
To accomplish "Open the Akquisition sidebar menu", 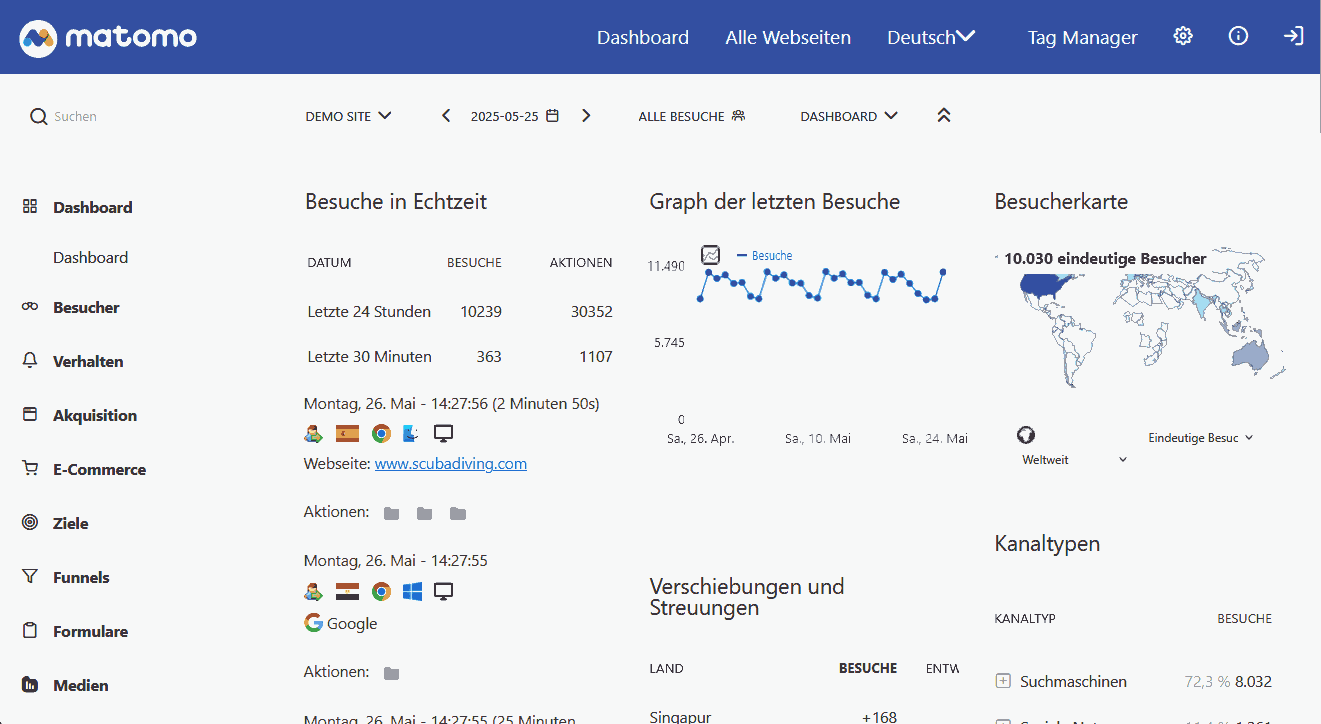I will (95, 415).
